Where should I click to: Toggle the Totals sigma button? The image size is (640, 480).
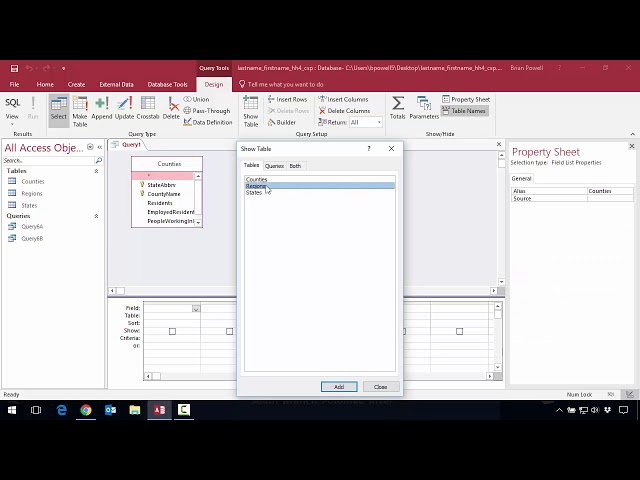pos(398,108)
